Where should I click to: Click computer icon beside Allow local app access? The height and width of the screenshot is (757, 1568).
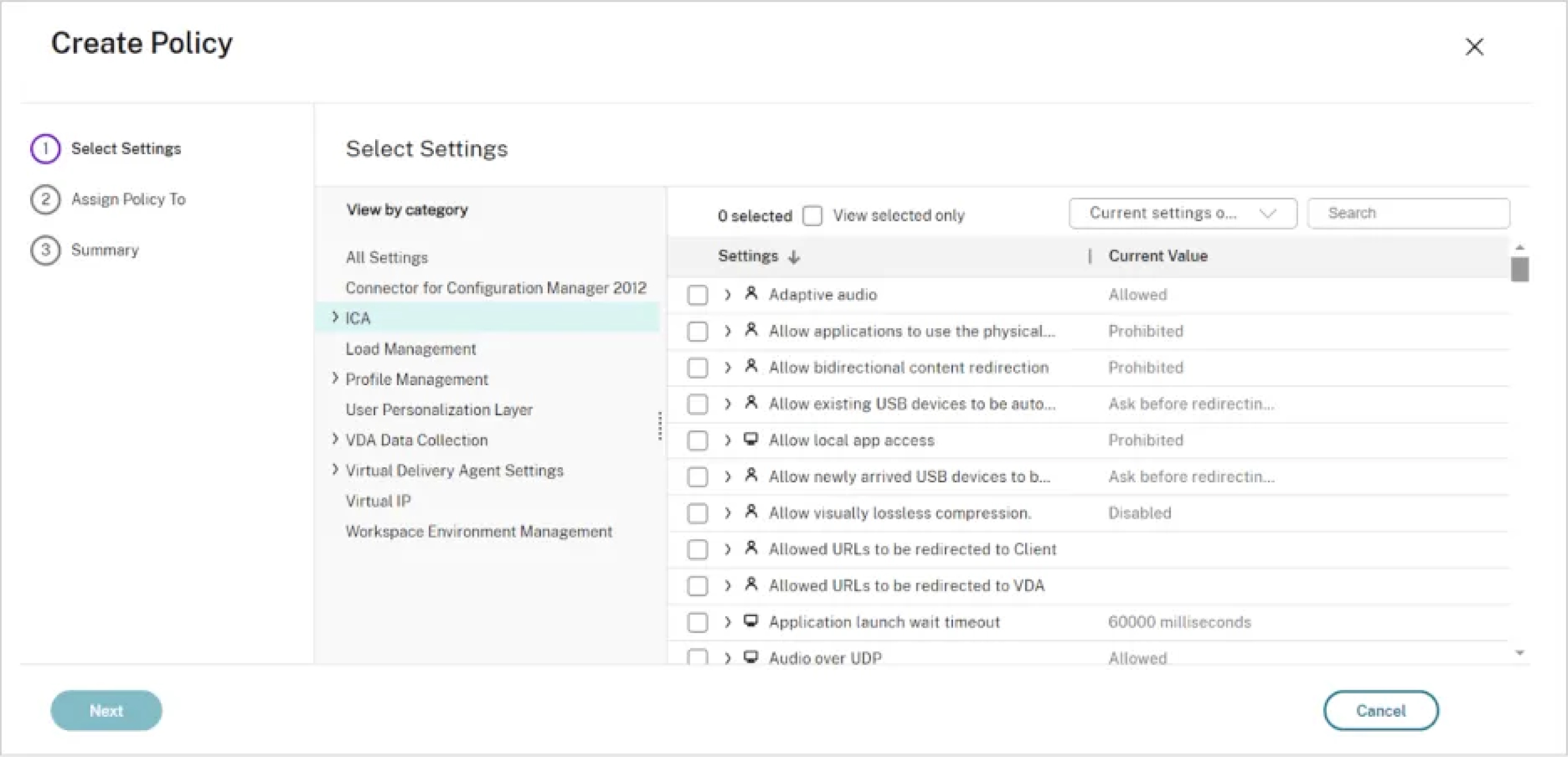point(751,439)
